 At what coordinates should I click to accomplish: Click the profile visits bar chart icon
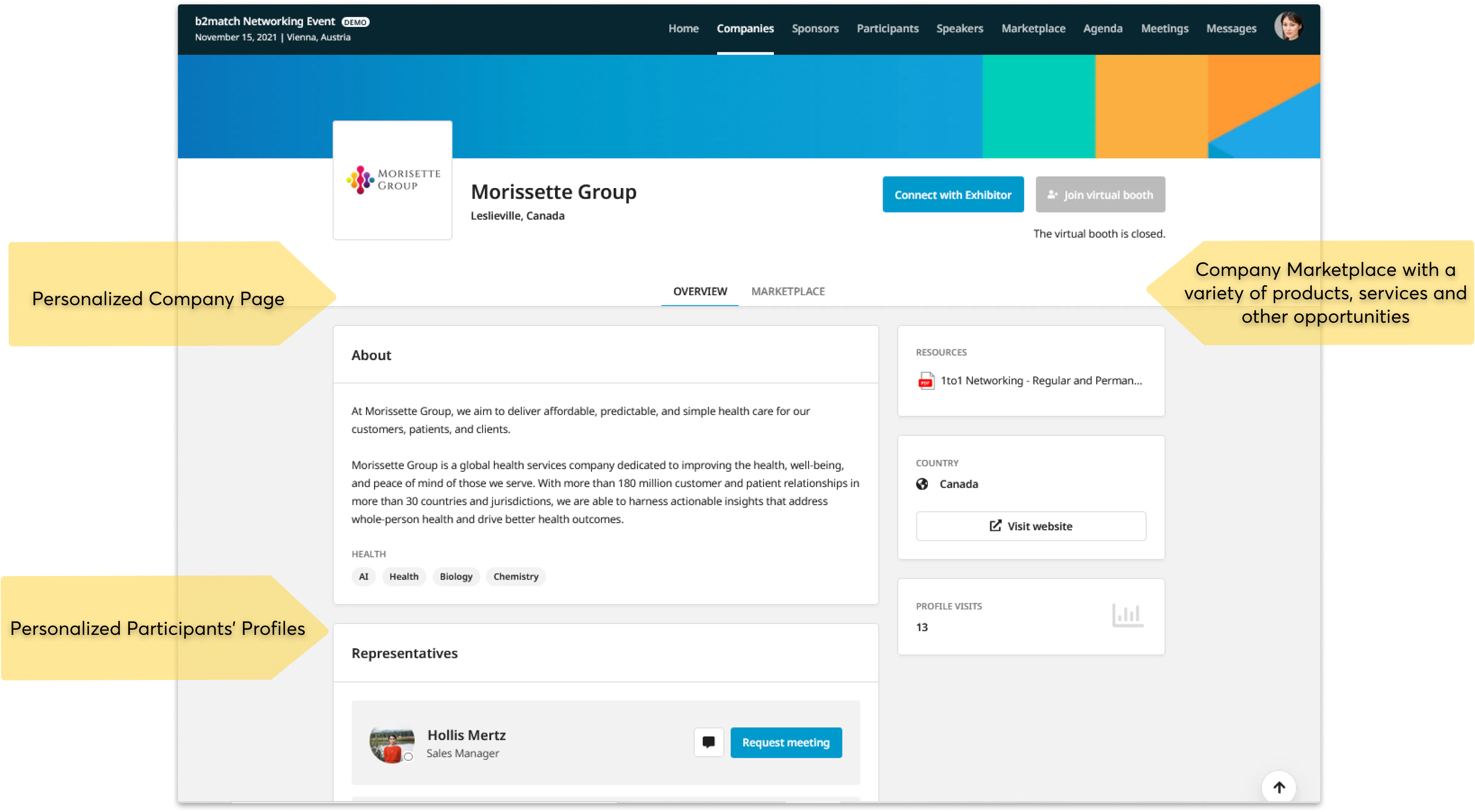tap(1127, 615)
